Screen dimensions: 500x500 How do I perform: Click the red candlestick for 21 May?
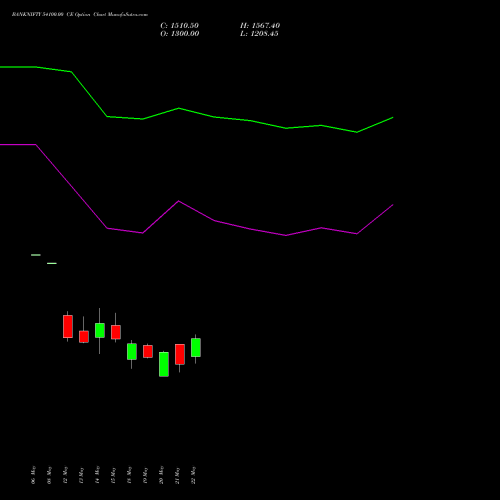click(x=180, y=354)
